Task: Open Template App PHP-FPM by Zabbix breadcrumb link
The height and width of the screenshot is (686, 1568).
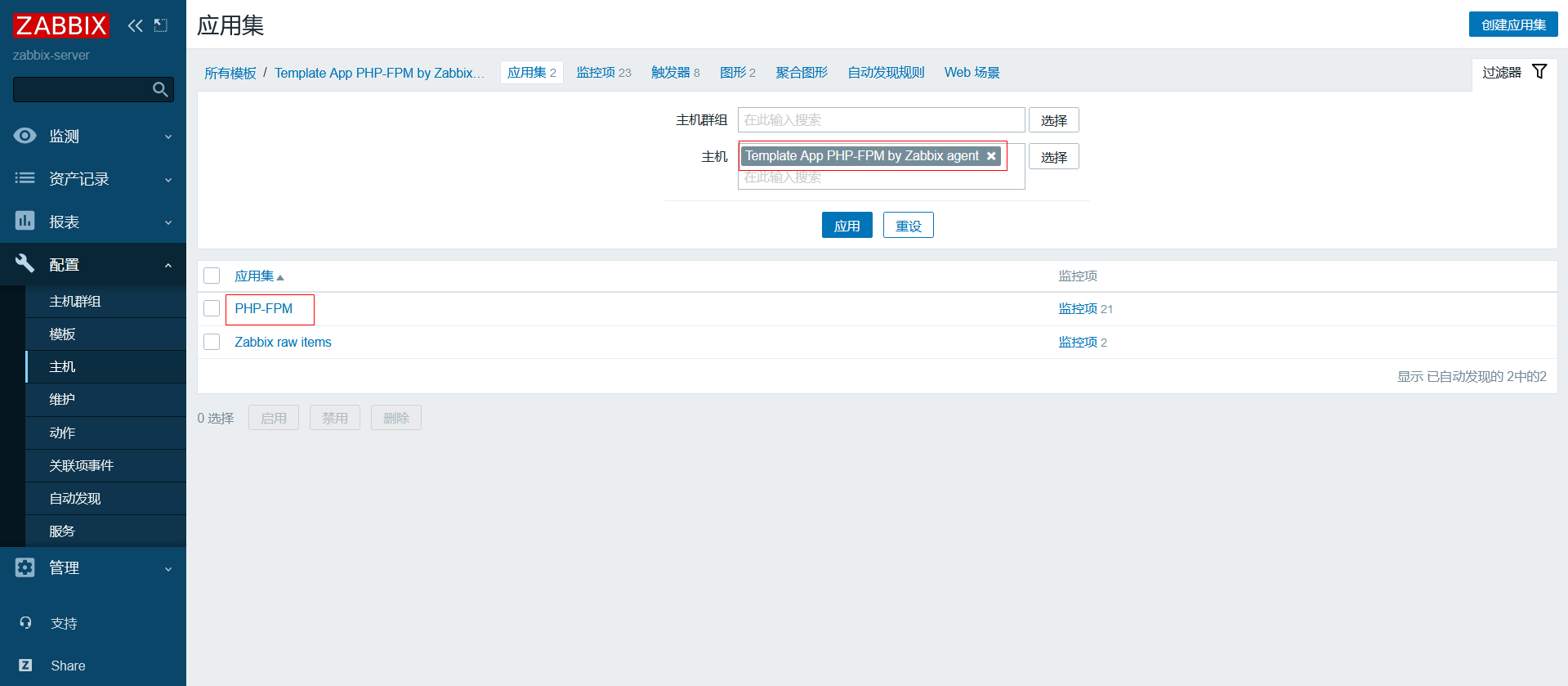Action: [379, 73]
